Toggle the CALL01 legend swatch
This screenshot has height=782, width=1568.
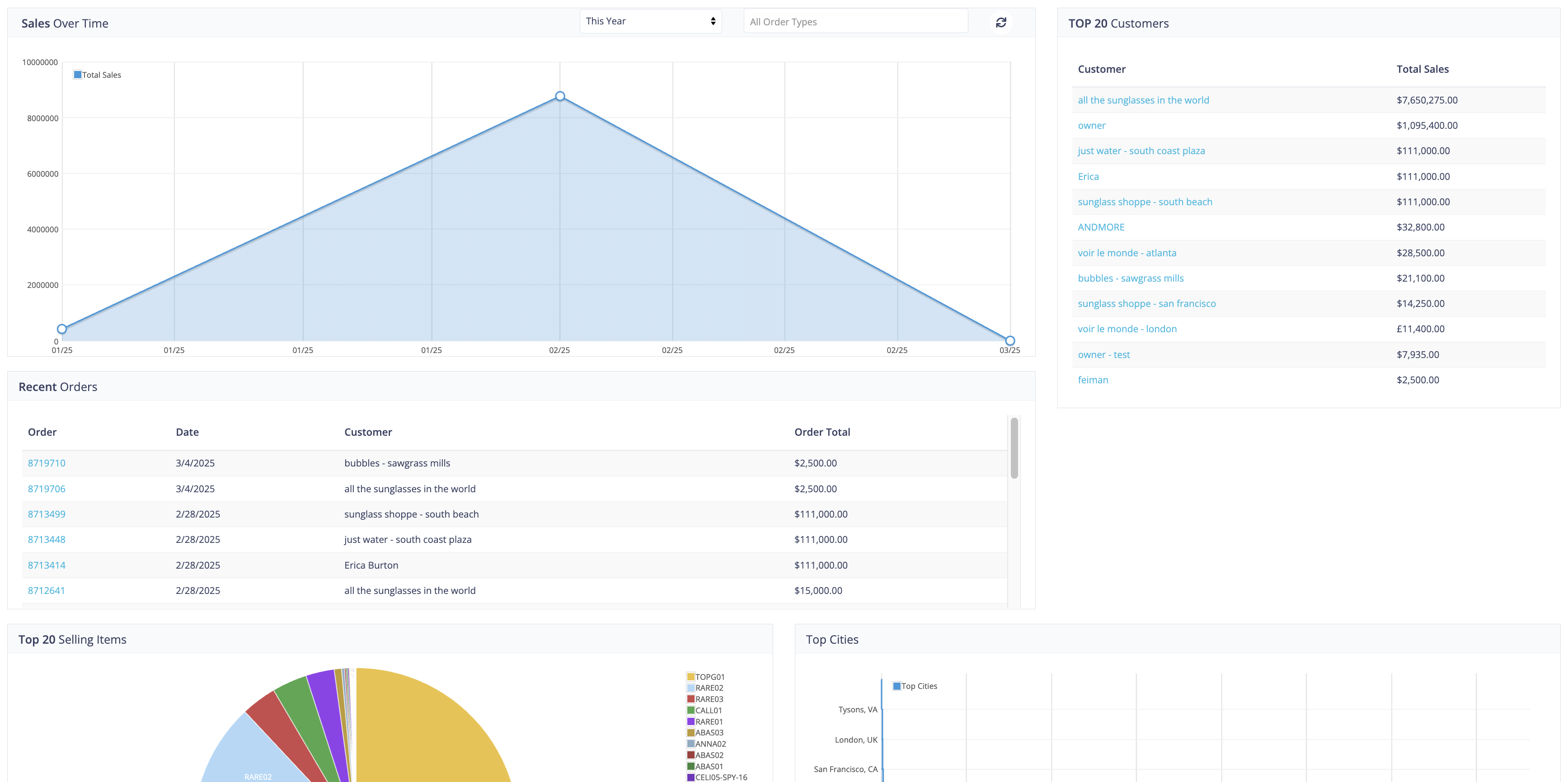tap(691, 710)
